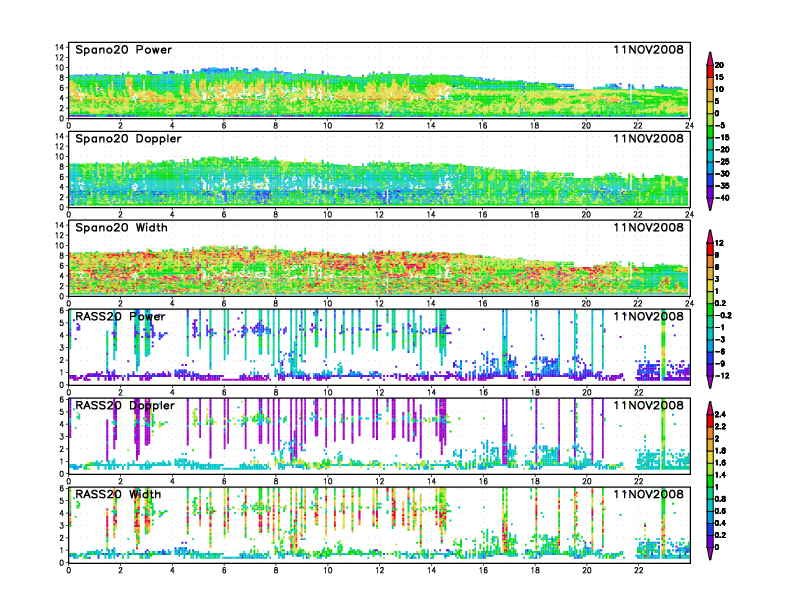Click the x-axis "24" tick under Spano20 Doppler
The width and height of the screenshot is (792, 612).
689,214
